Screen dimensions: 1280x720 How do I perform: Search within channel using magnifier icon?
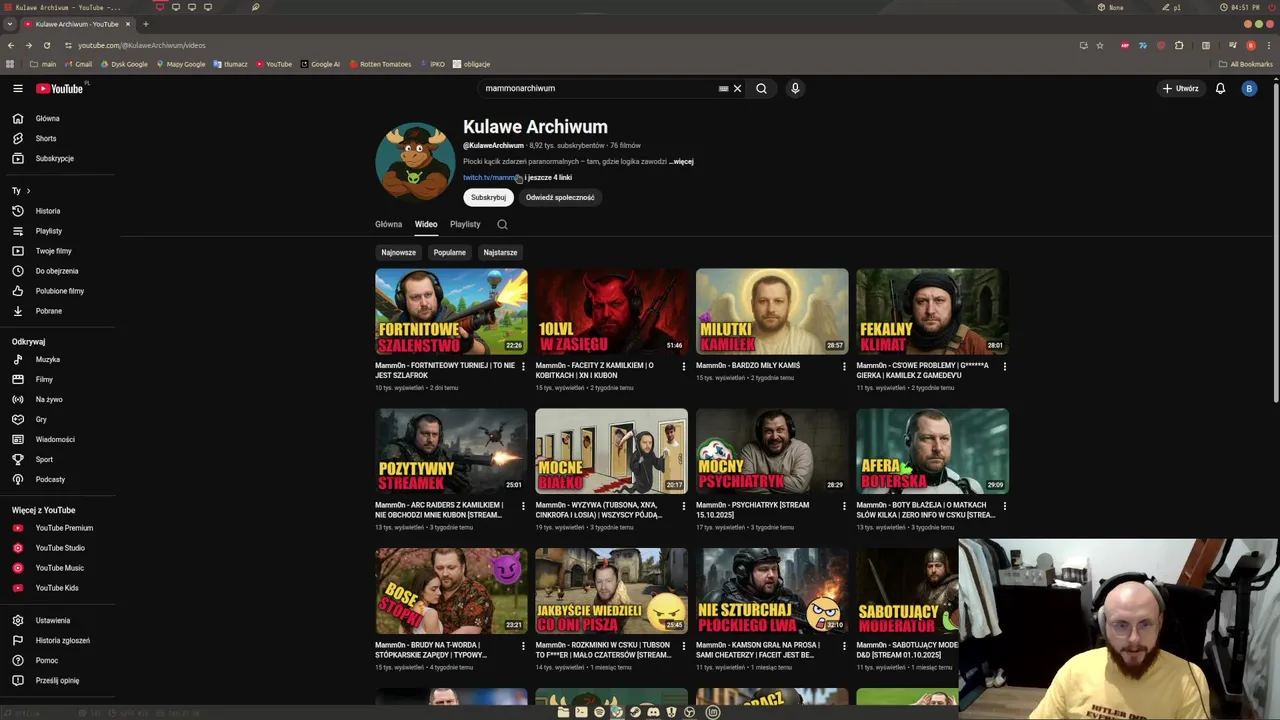point(502,225)
